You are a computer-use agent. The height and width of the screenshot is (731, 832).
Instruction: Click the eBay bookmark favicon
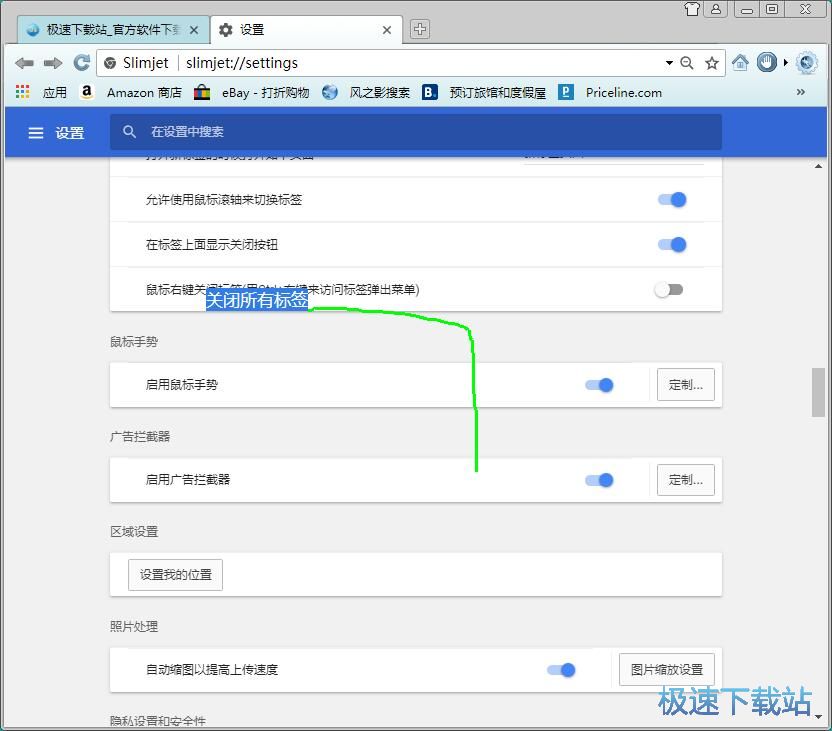[202, 92]
